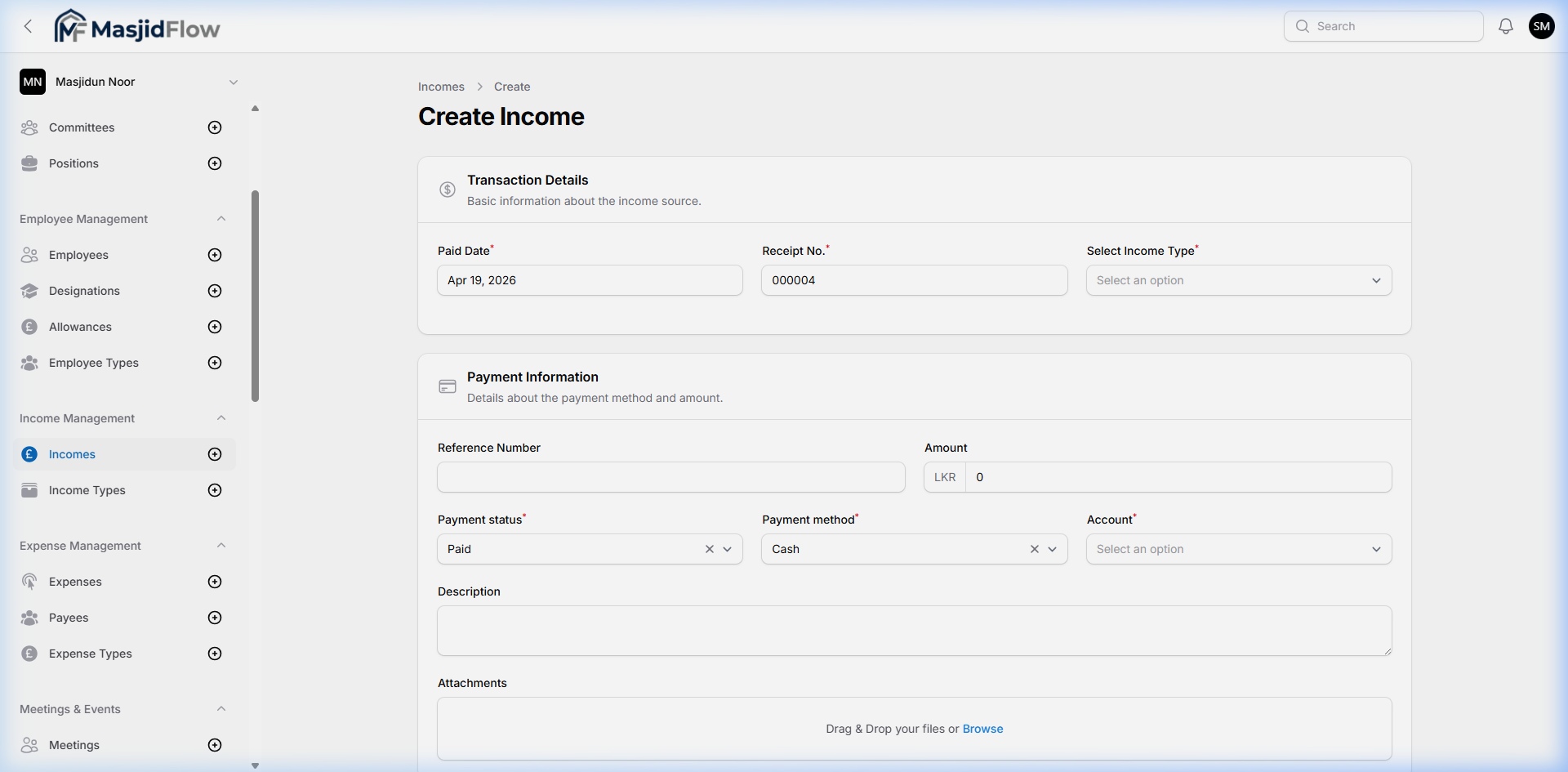Image resolution: width=1568 pixels, height=772 pixels.
Task: Click the MasjidFlow logo
Action: tap(136, 25)
